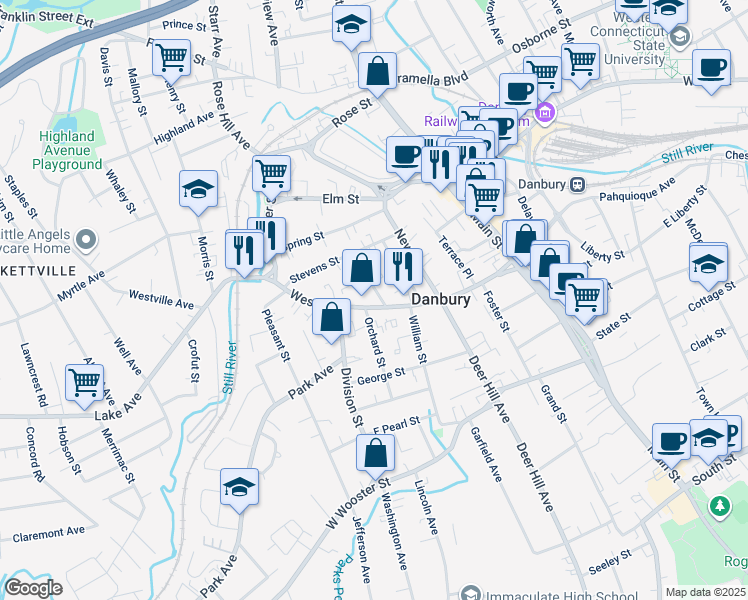Select the shopping cart marker near Lake Ave
This screenshot has width=748, height=600.
(x=85, y=381)
